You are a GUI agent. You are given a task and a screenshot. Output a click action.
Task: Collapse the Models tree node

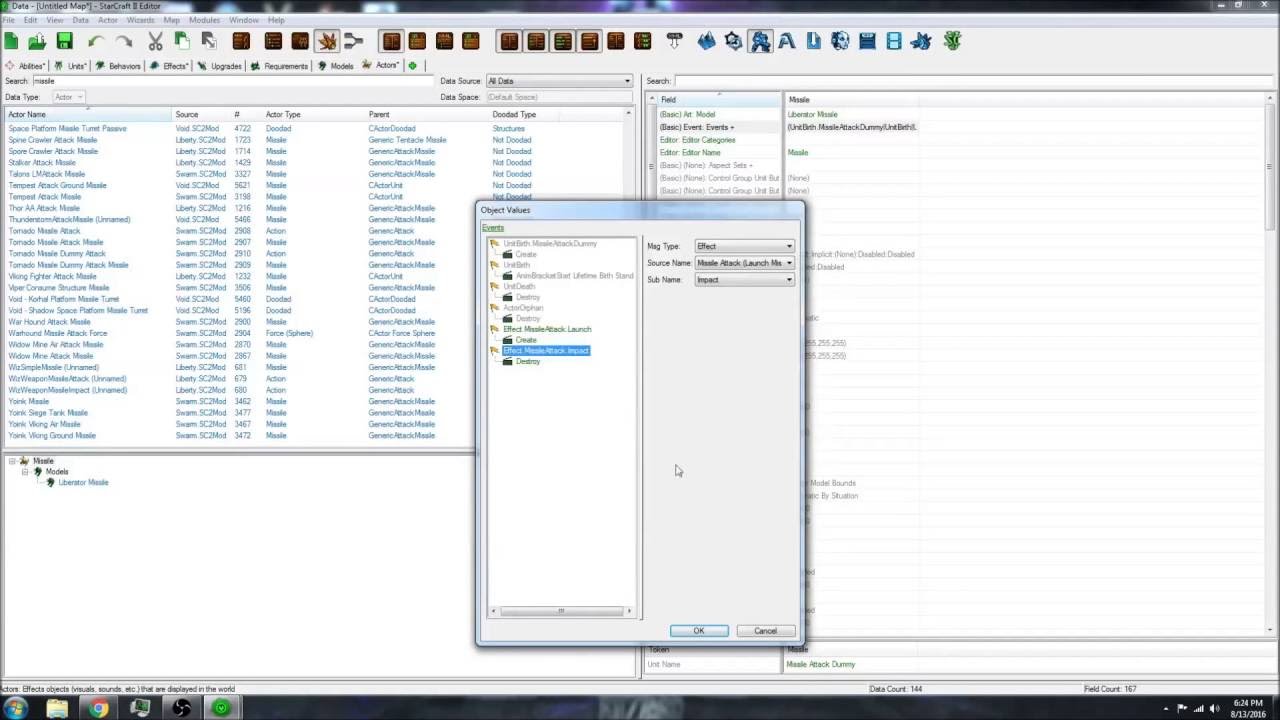click(x=25, y=472)
